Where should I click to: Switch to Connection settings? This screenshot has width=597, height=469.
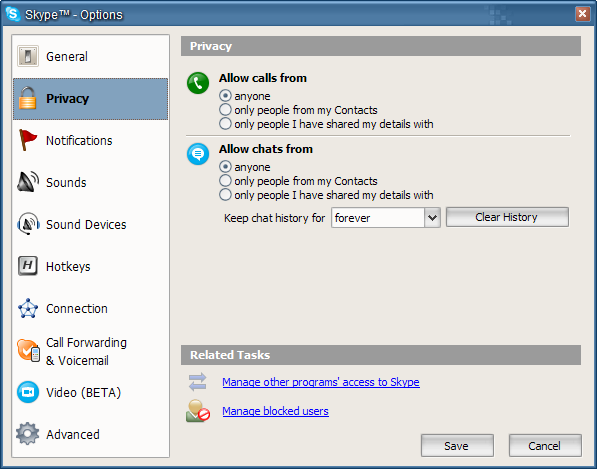[91, 308]
